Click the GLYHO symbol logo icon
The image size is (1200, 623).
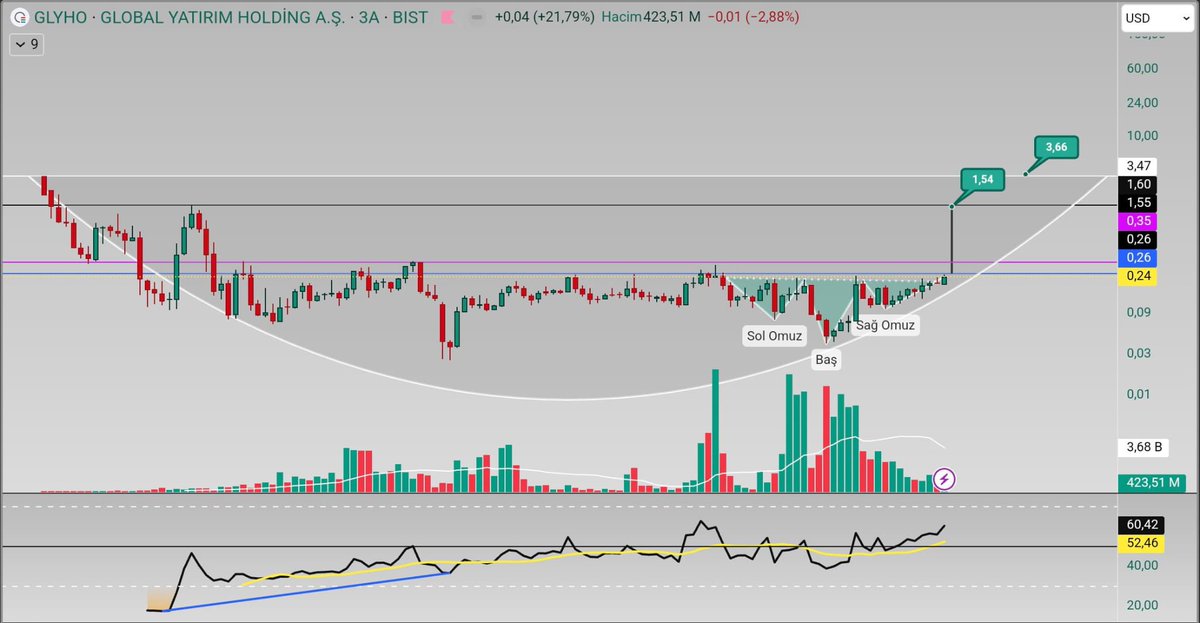pyautogui.click(x=20, y=17)
